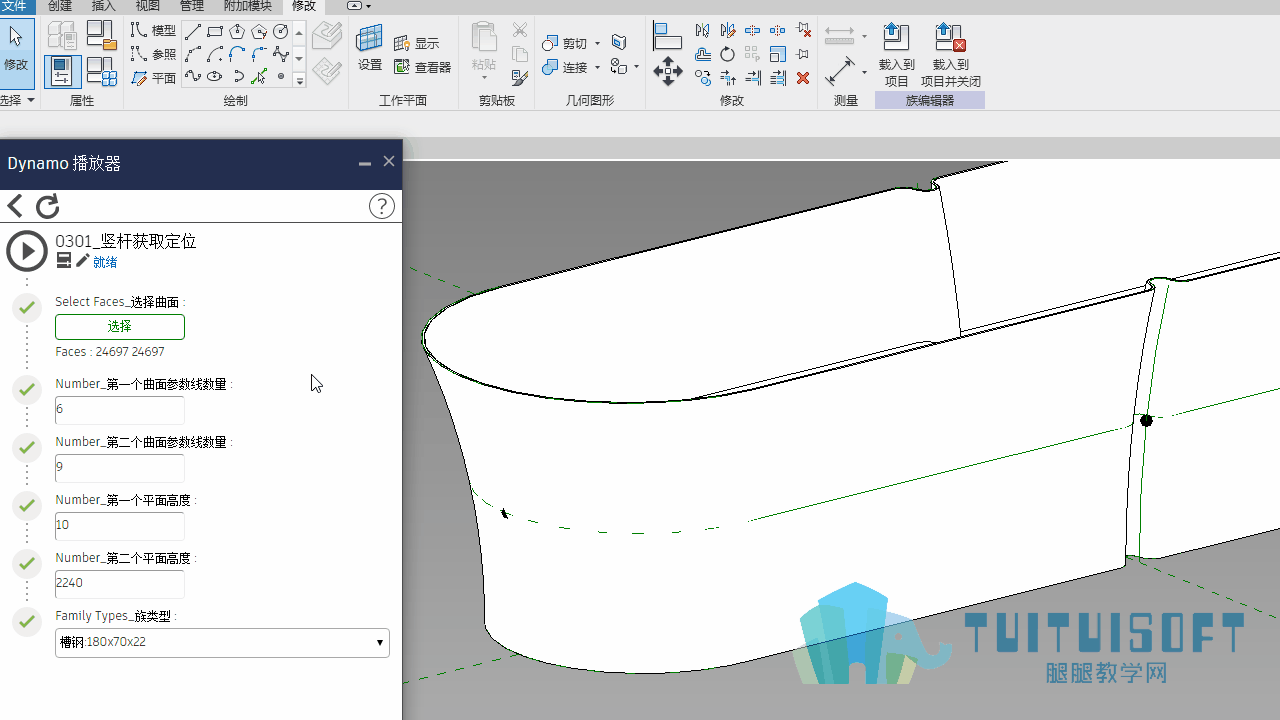Image resolution: width=1280 pixels, height=720 pixels.
Task: Switch to the 创建 ribbon tab
Action: (x=60, y=6)
